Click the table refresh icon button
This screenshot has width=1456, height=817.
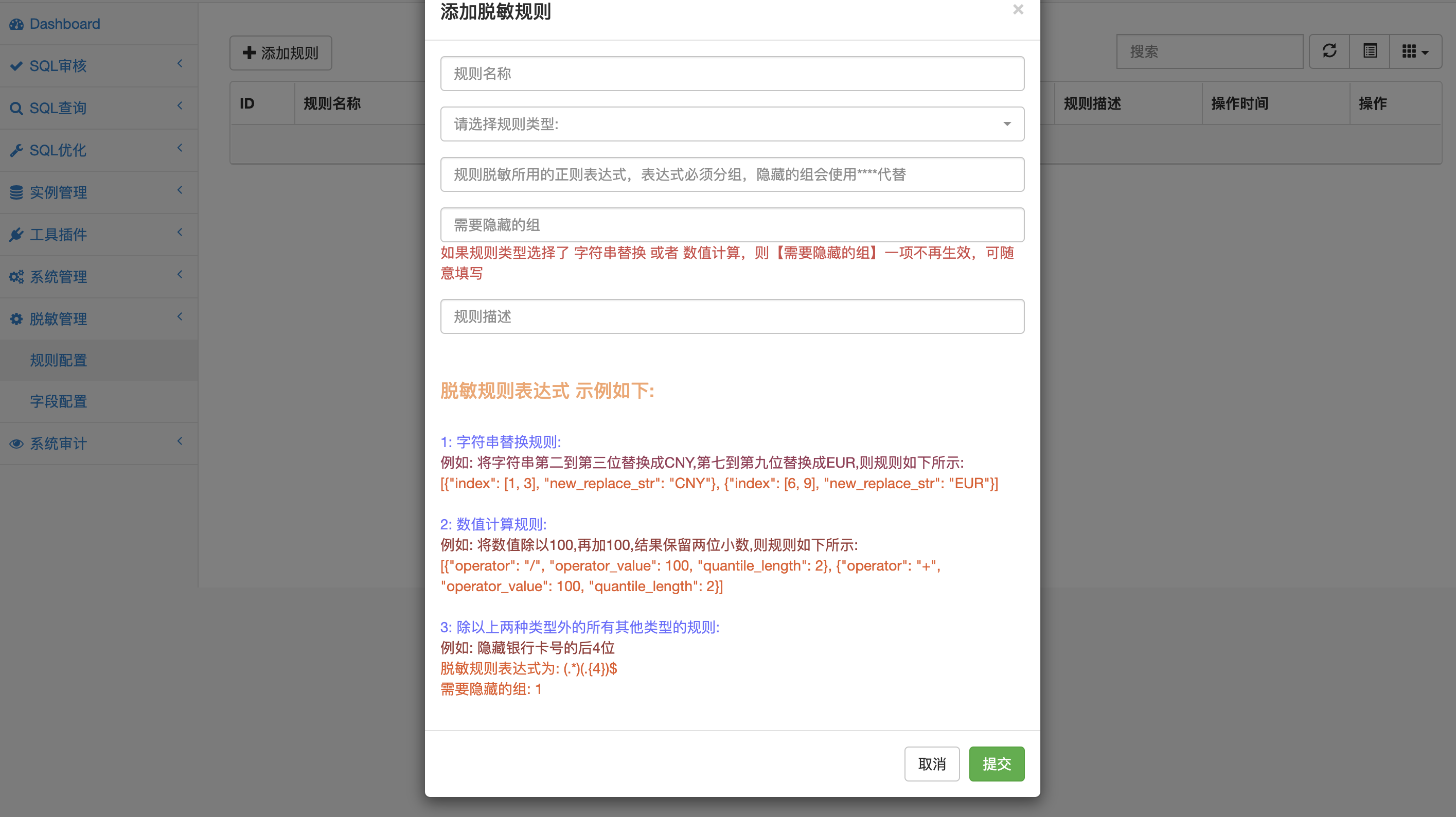(x=1329, y=51)
